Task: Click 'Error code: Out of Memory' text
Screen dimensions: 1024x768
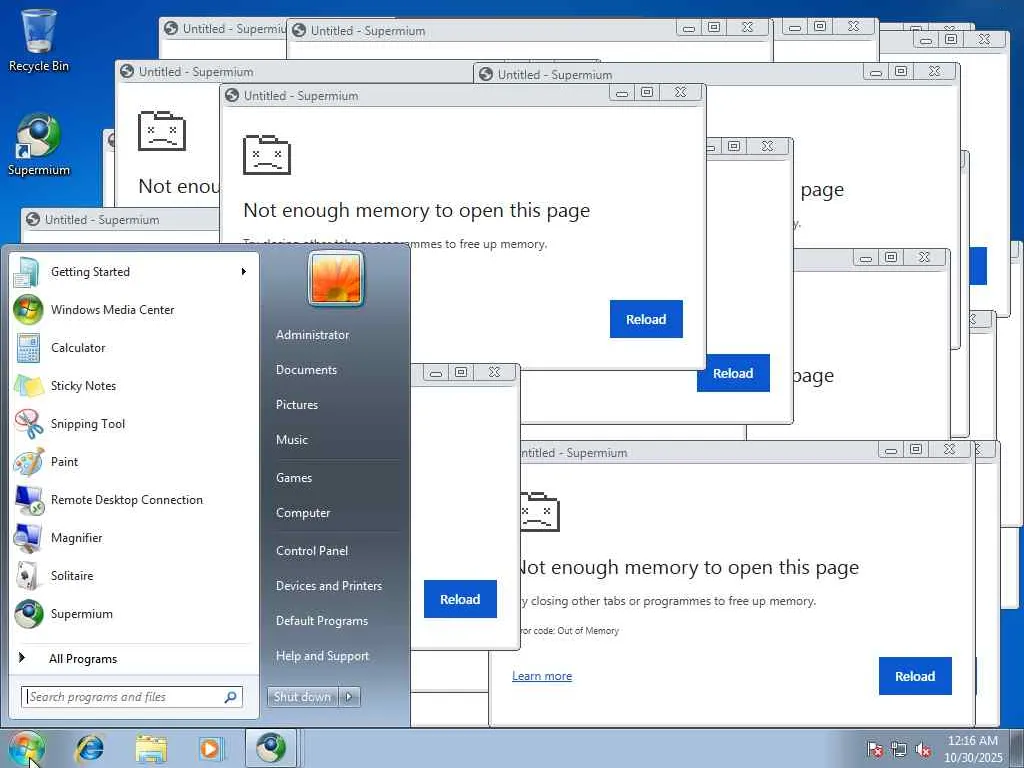Action: coord(569,631)
